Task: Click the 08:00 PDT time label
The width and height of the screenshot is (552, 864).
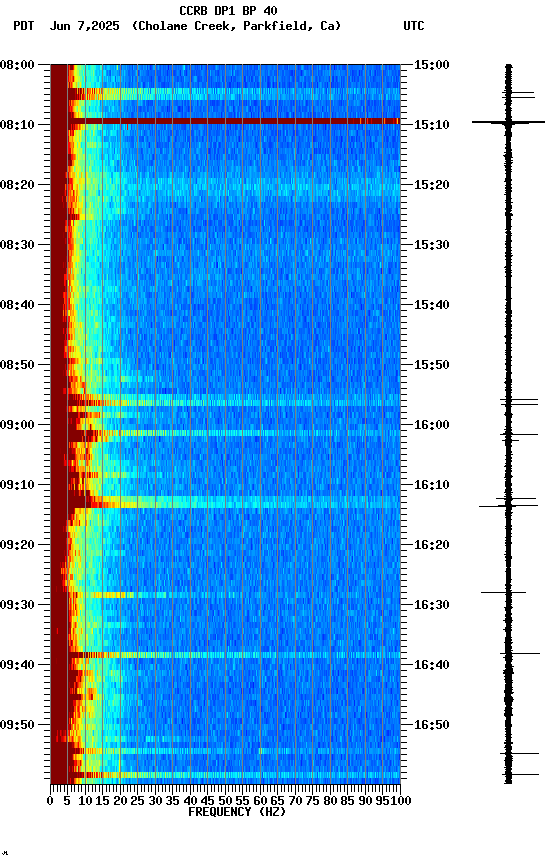Action: (x=17, y=65)
